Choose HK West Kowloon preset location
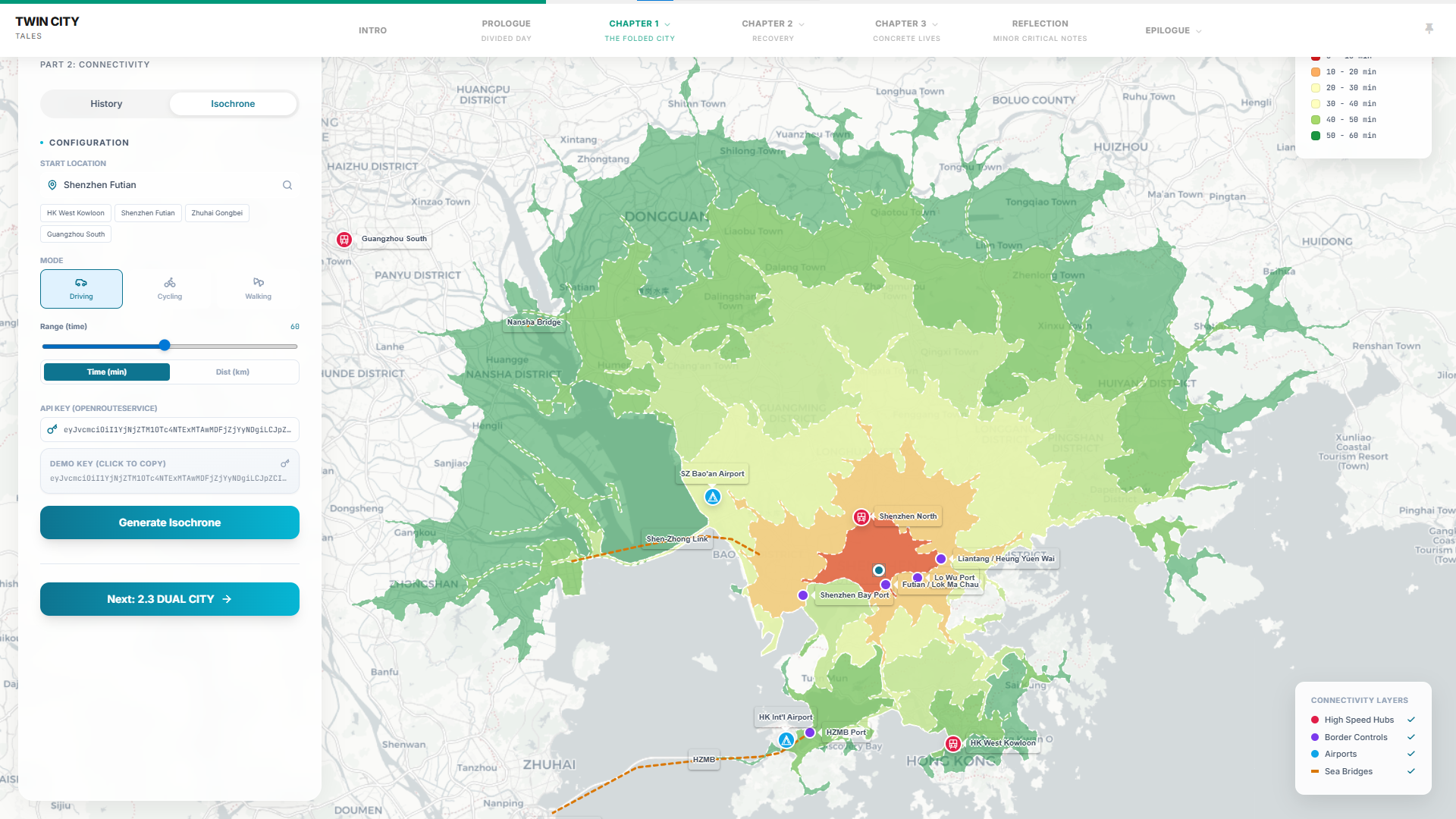This screenshot has height=819, width=1456. [76, 213]
